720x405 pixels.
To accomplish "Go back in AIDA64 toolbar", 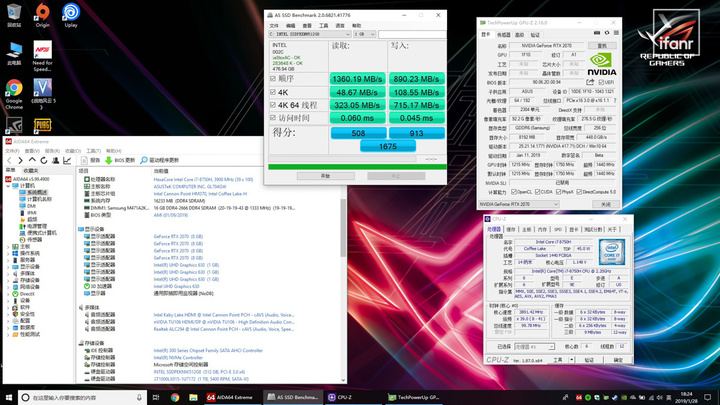I will pyautogui.click(x=9, y=160).
